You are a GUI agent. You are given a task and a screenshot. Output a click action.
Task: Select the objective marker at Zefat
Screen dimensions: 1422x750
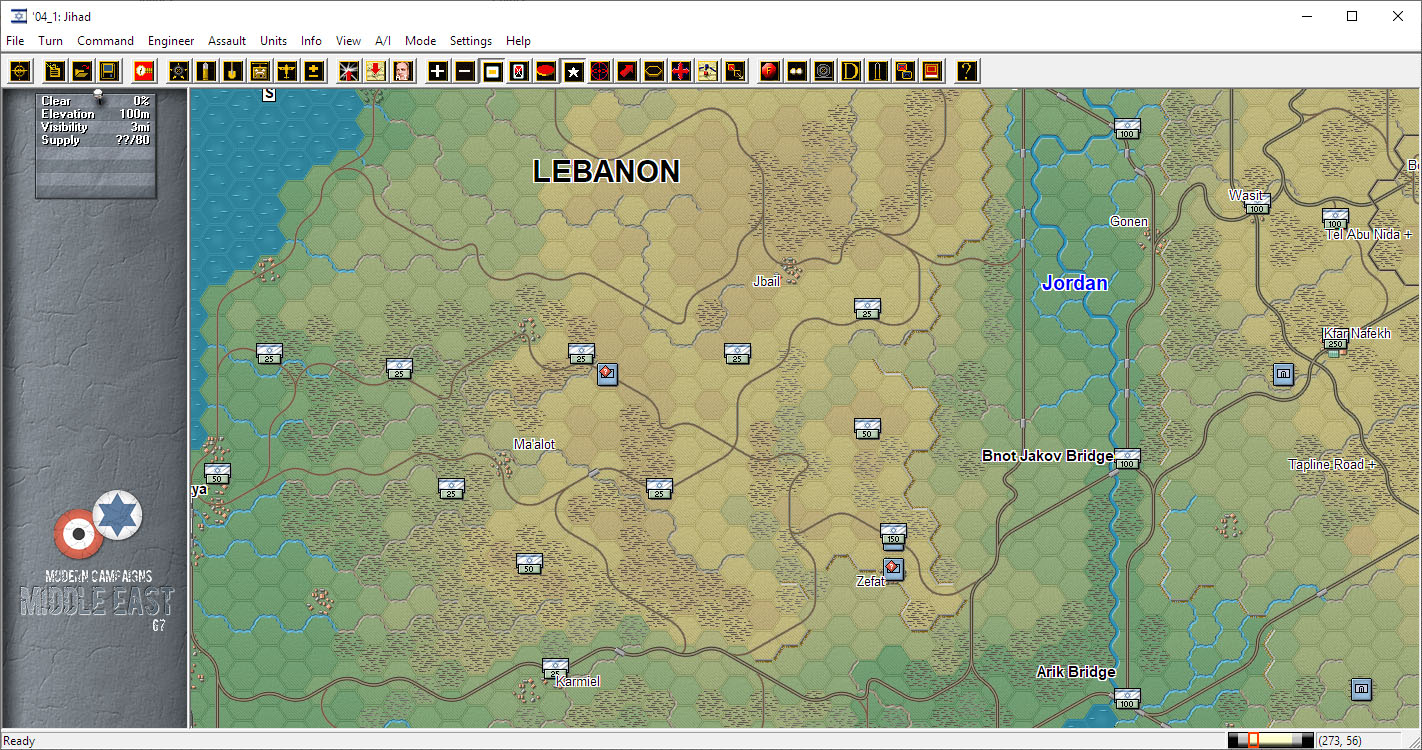(893, 569)
